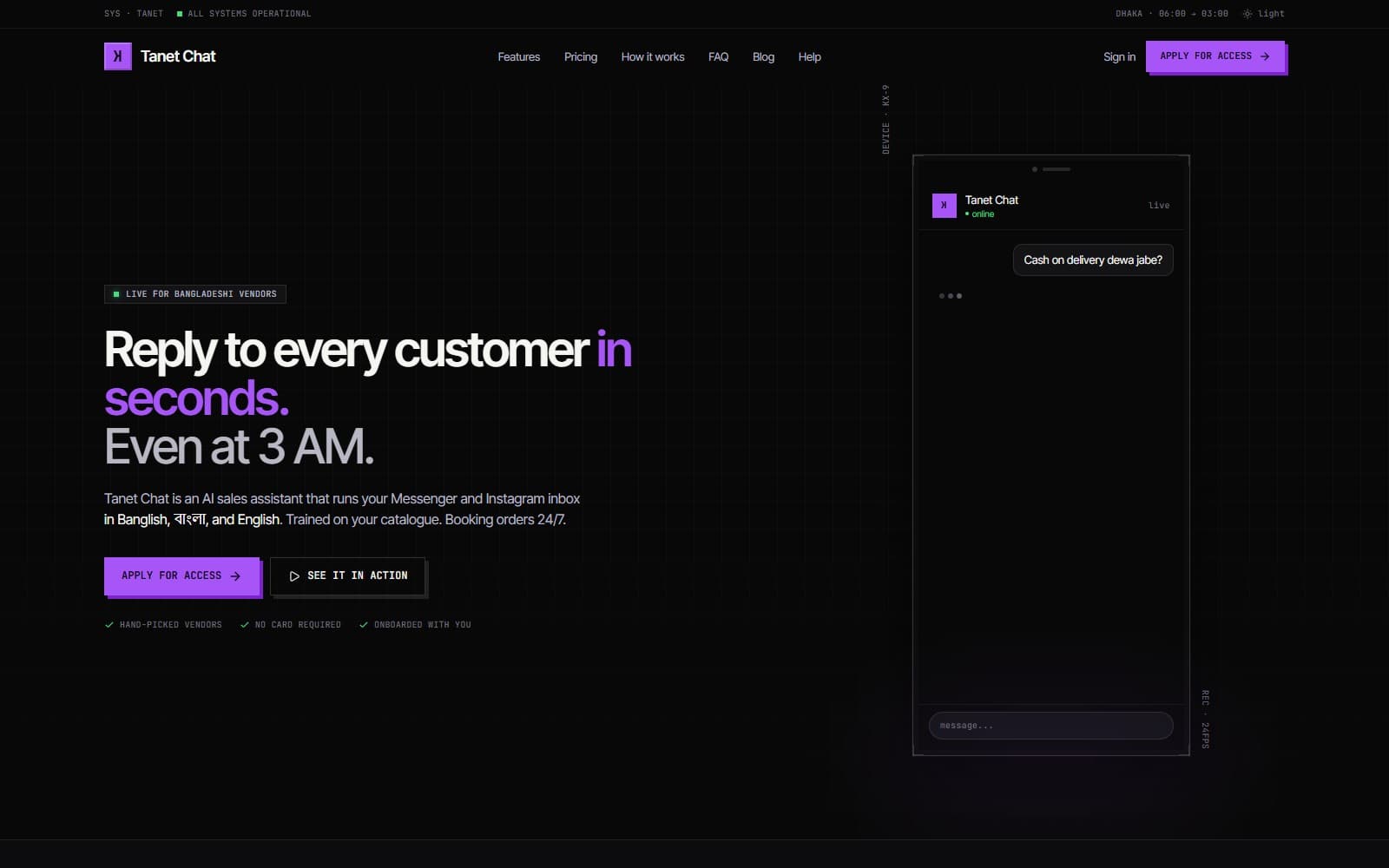The height and width of the screenshot is (868, 1389).
Task: Toggle the light theme switch
Action: click(x=1263, y=14)
